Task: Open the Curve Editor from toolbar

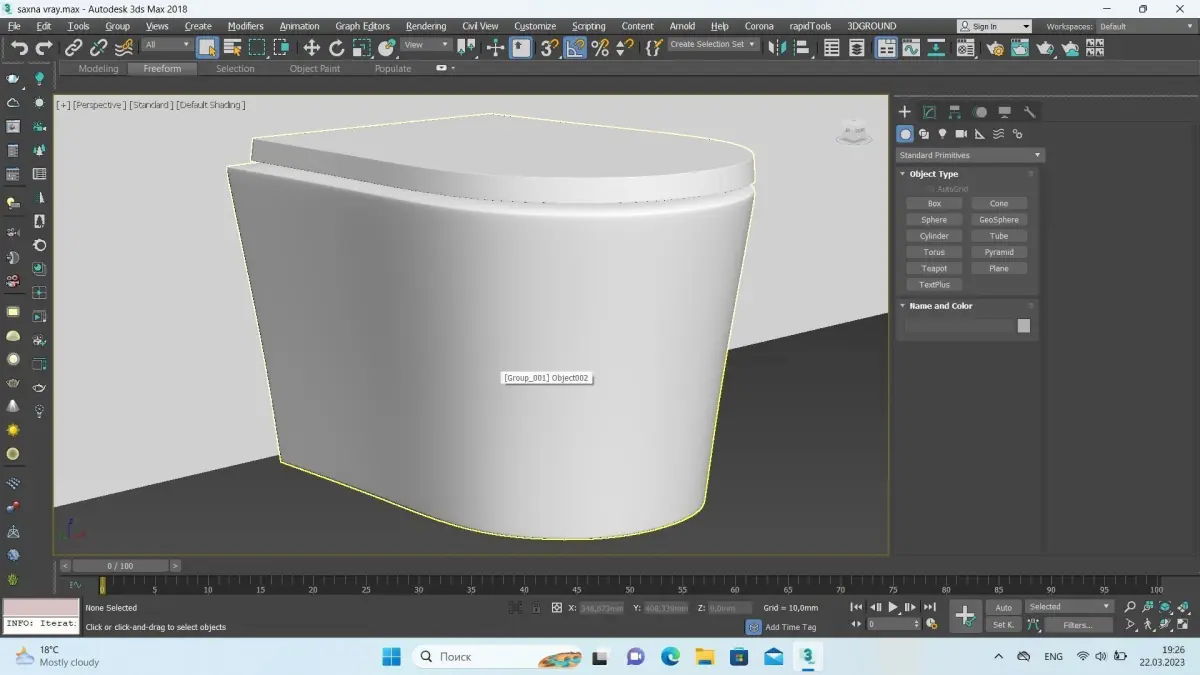Action: tap(911, 47)
